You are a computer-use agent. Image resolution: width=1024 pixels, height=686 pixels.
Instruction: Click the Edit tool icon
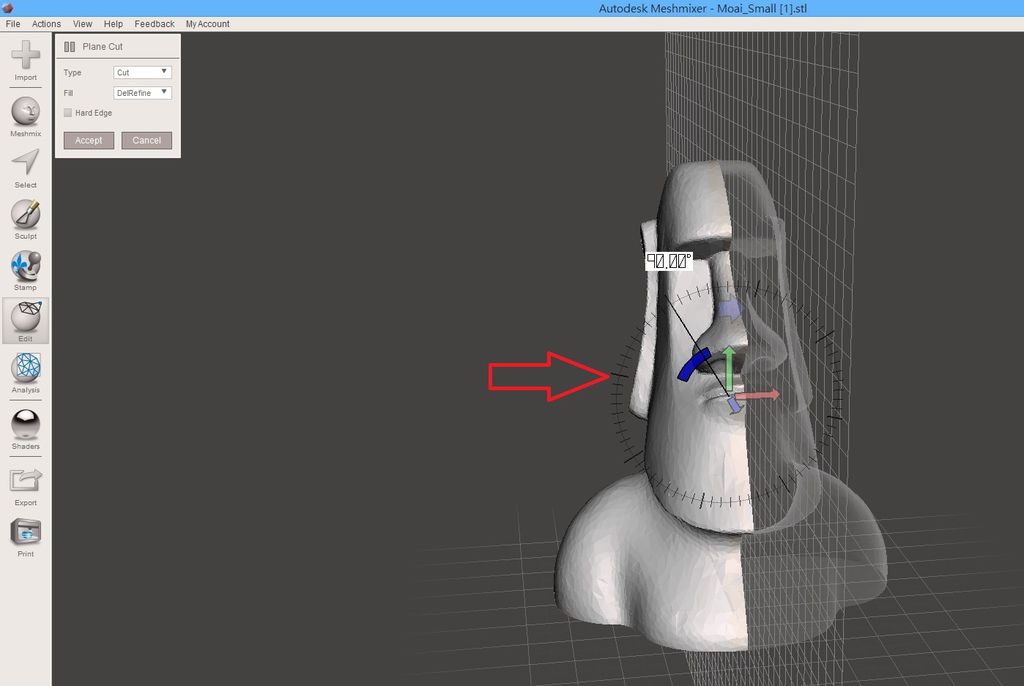coord(25,318)
